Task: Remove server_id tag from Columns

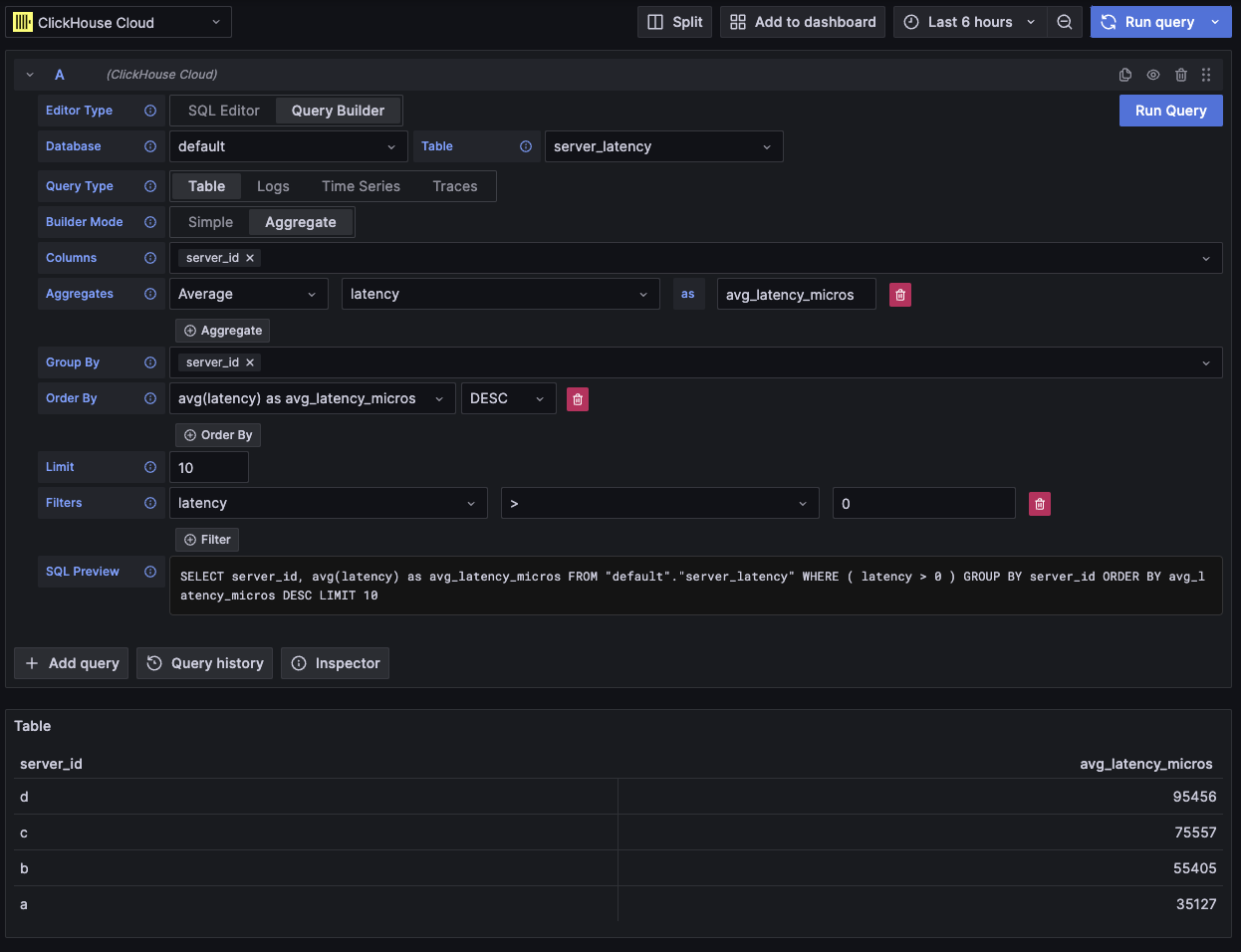Action: tap(250, 258)
